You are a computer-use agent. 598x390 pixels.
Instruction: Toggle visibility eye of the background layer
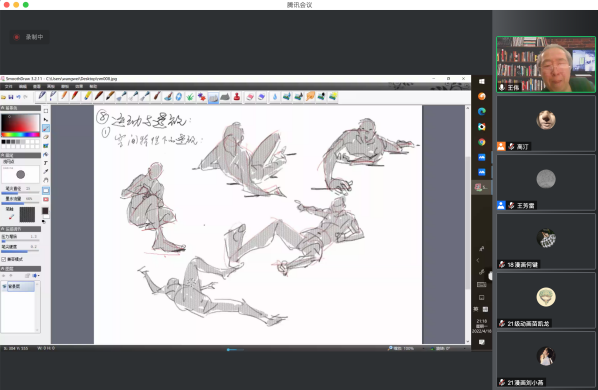(x=4, y=286)
